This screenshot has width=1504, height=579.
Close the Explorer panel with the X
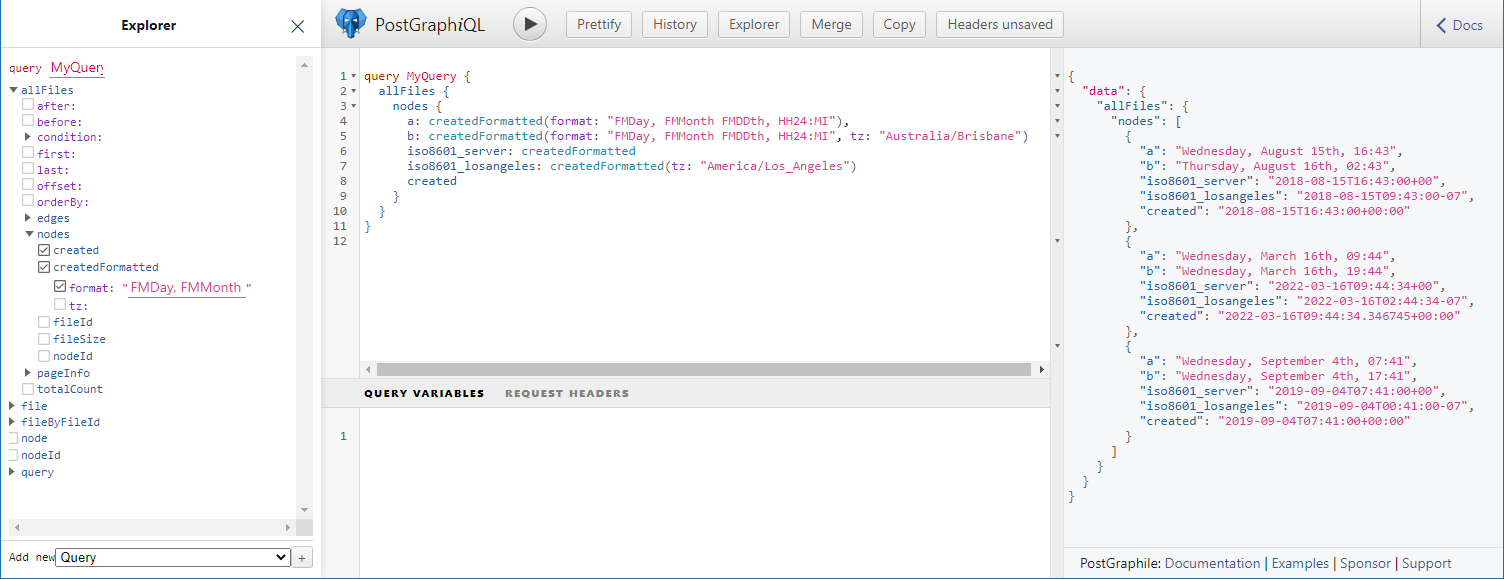coord(297,27)
